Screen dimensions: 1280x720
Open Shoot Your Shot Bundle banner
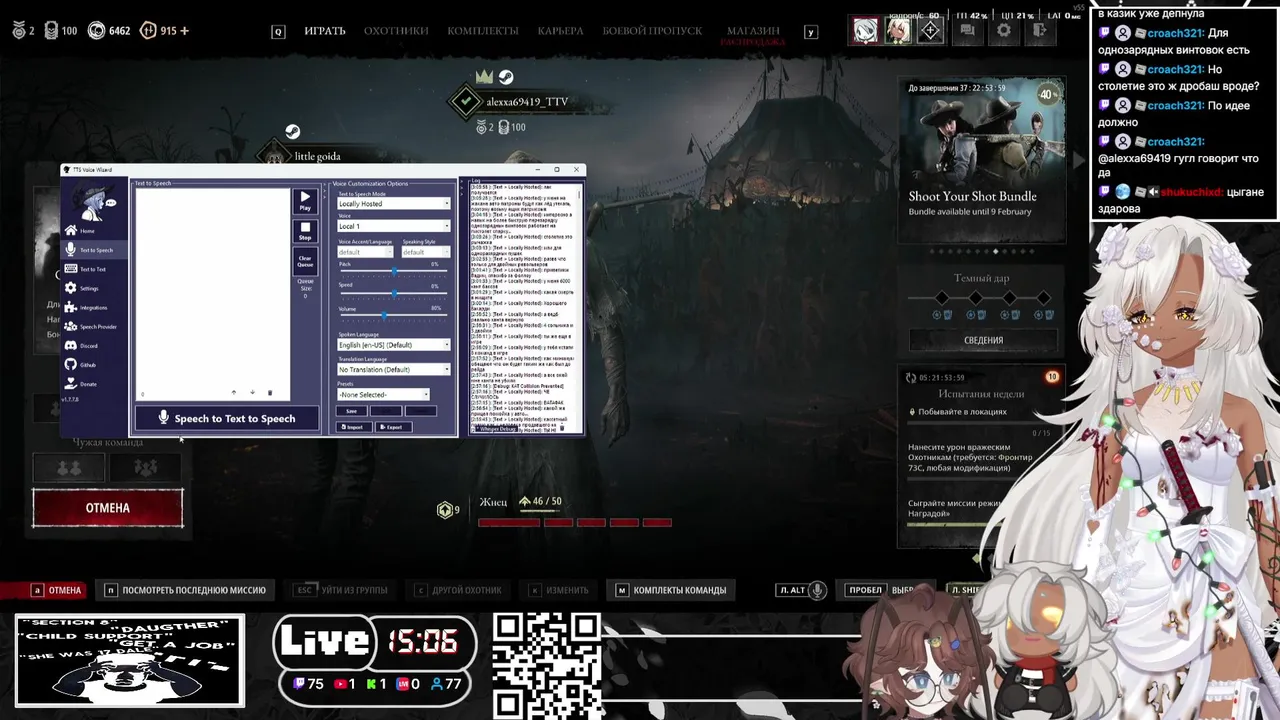[x=982, y=160]
